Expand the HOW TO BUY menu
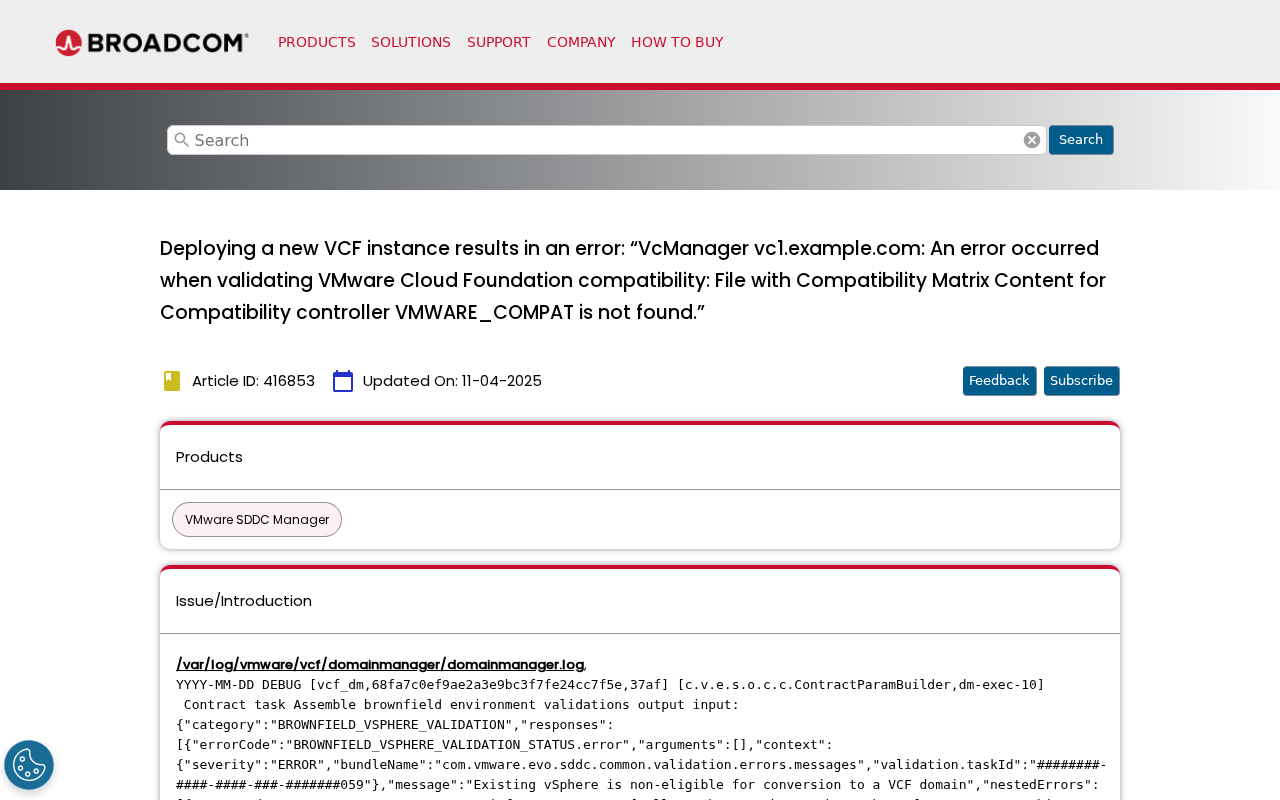This screenshot has width=1280, height=800. 677,40
